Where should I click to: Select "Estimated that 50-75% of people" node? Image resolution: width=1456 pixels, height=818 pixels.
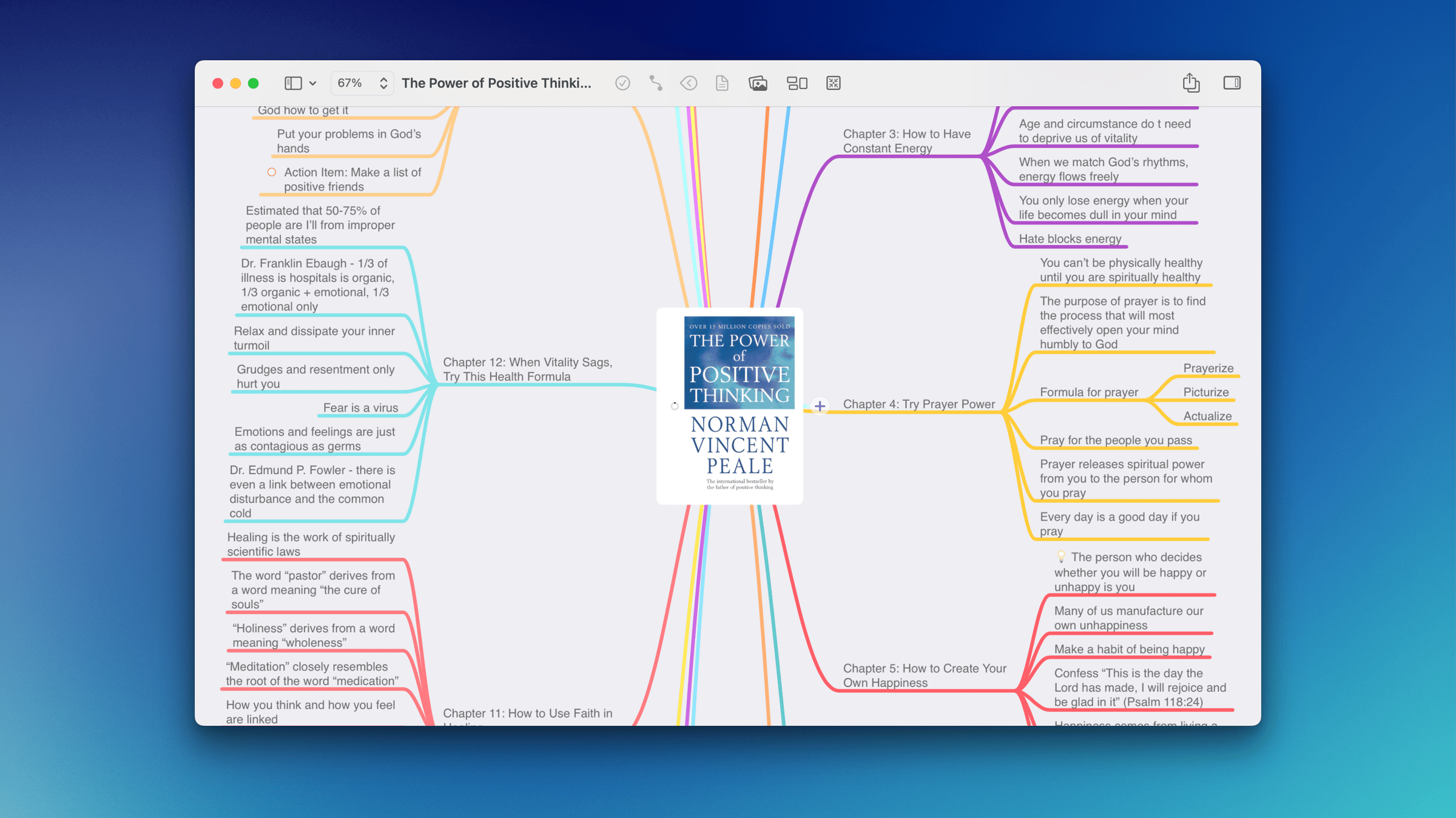point(320,225)
